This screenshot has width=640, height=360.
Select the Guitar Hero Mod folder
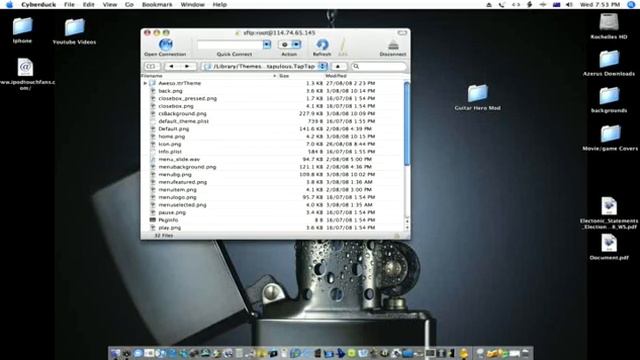(478, 97)
